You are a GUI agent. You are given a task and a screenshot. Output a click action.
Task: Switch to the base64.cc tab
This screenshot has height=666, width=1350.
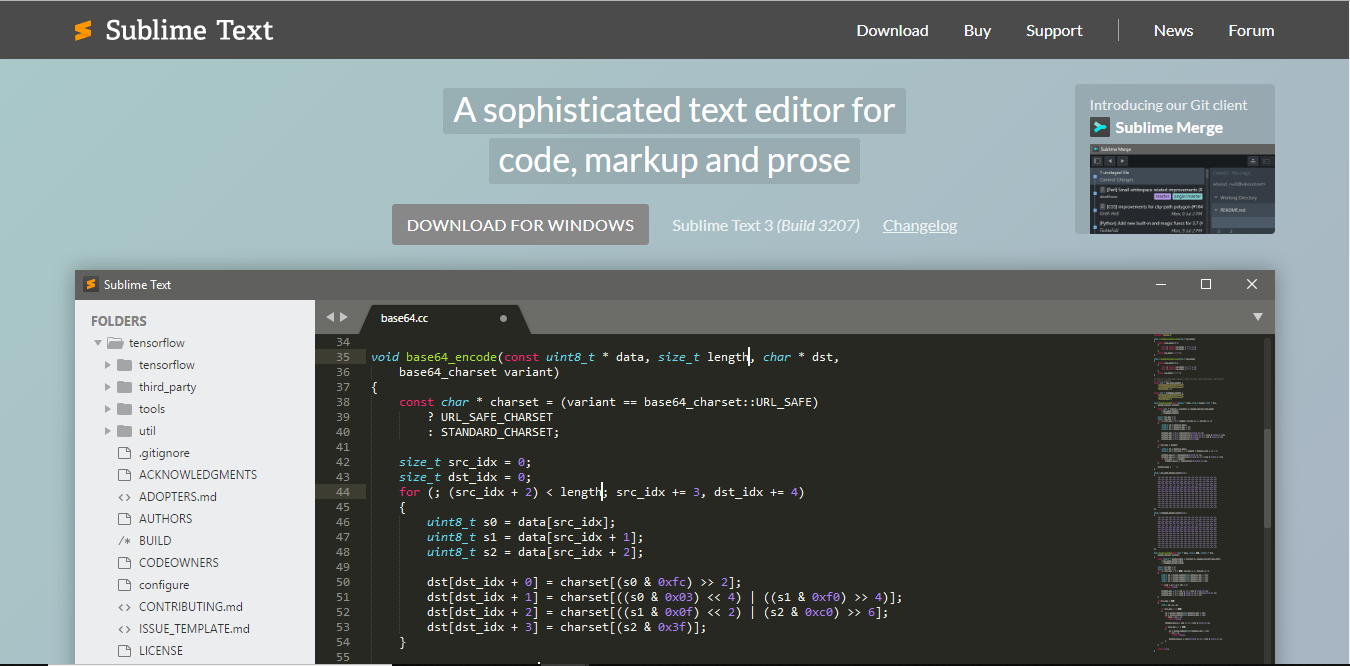tap(406, 320)
